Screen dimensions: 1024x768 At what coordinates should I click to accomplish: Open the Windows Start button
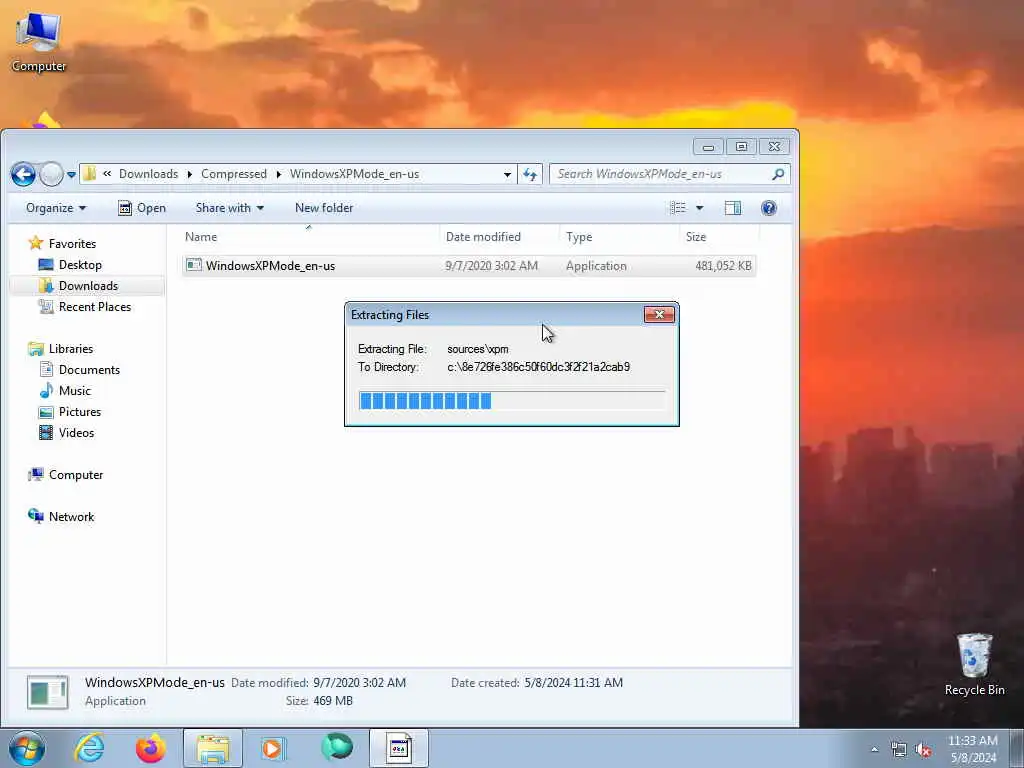click(x=27, y=748)
